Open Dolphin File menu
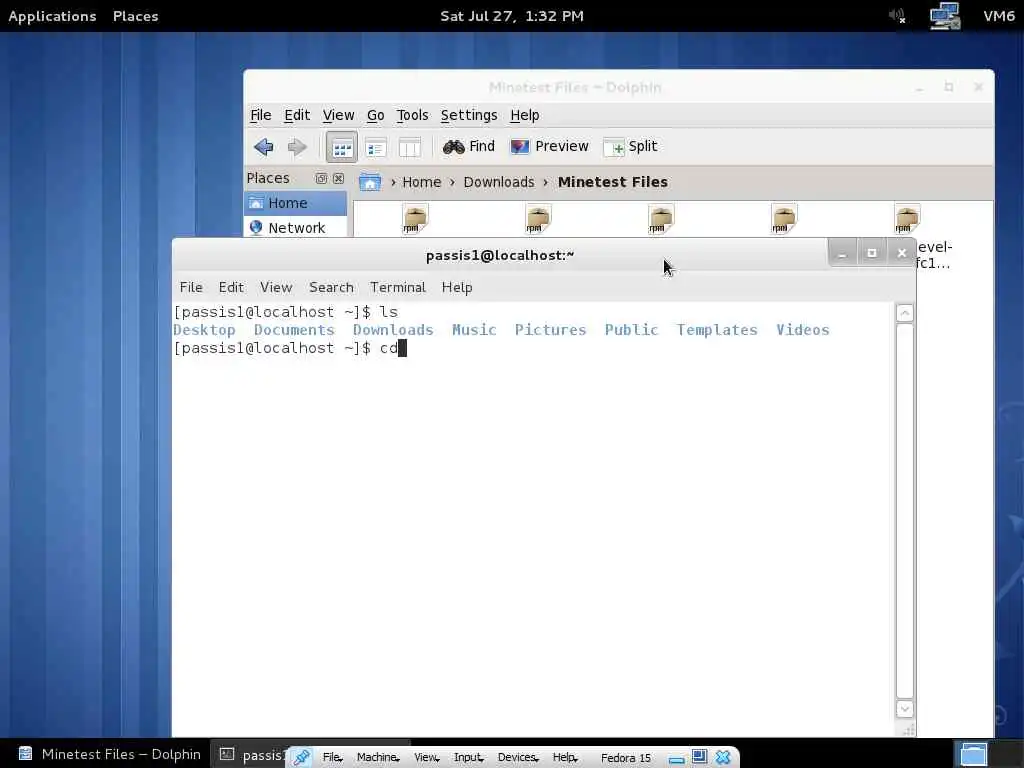The width and height of the screenshot is (1024, 768). point(261,115)
